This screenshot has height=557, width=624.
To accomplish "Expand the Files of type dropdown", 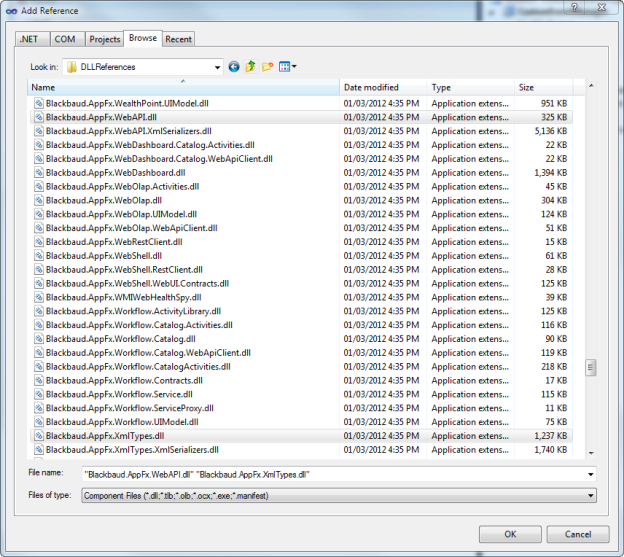I will [x=591, y=496].
